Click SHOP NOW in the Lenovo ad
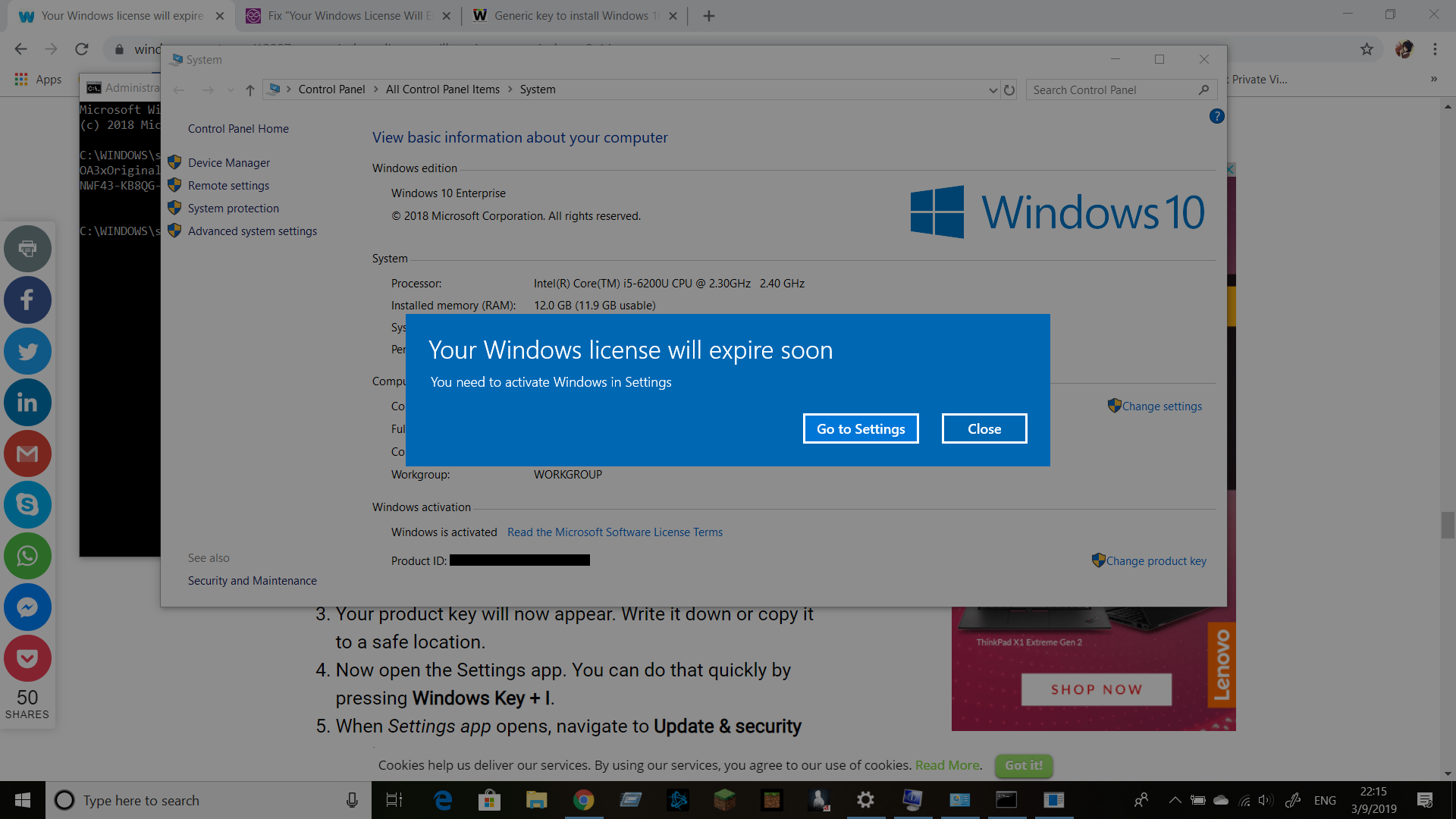Viewport: 1456px width, 819px height. pos(1096,689)
